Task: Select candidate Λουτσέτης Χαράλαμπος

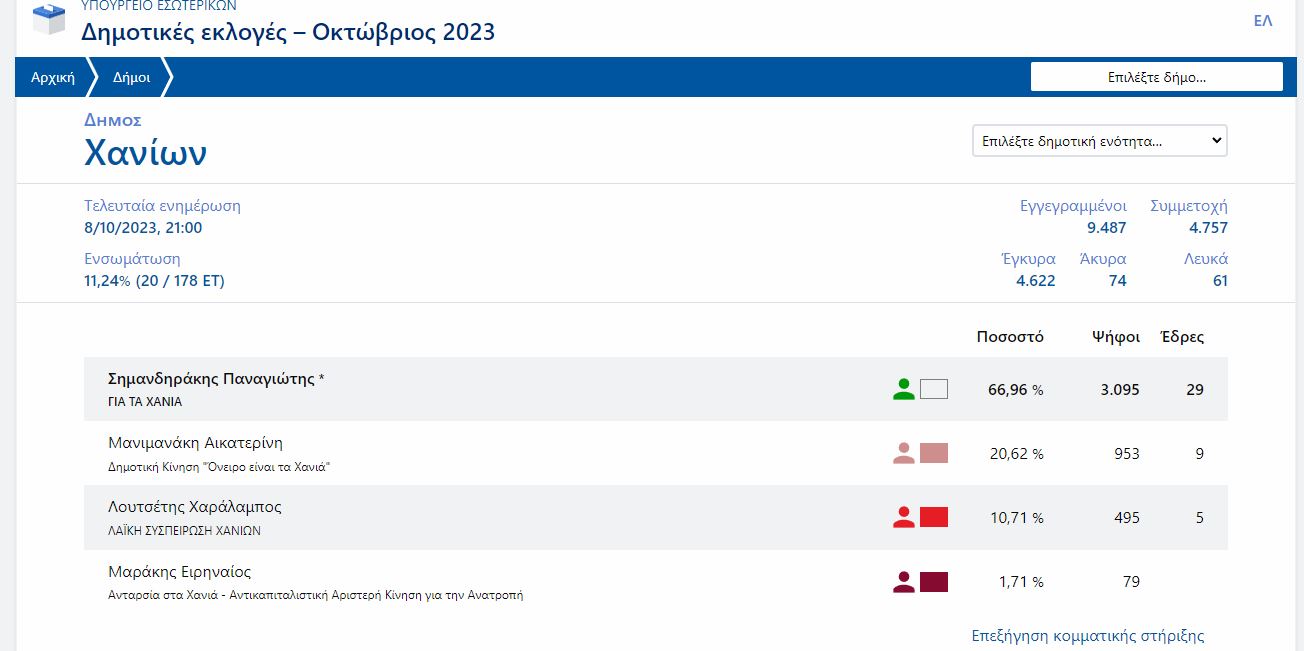Action: [194, 507]
